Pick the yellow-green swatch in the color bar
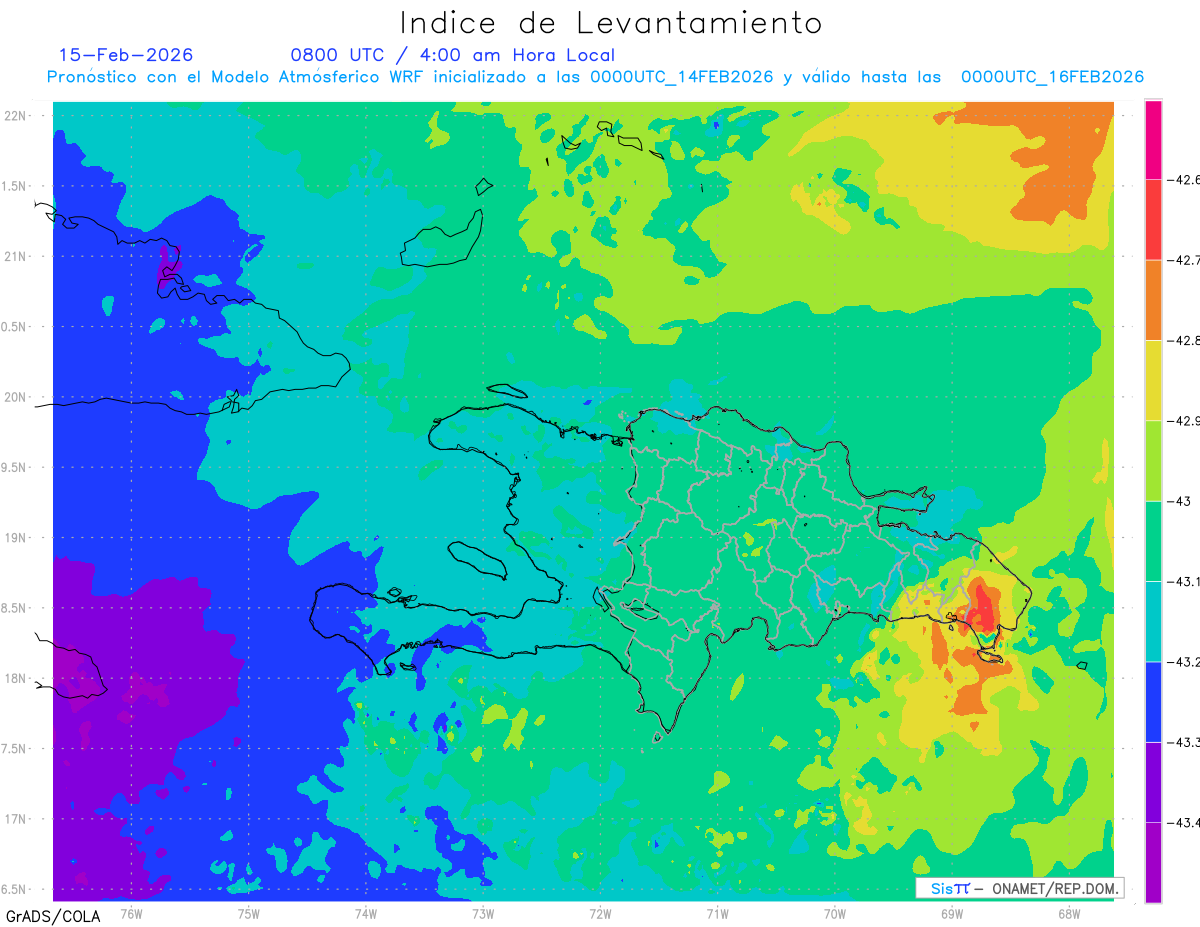 tap(1153, 460)
